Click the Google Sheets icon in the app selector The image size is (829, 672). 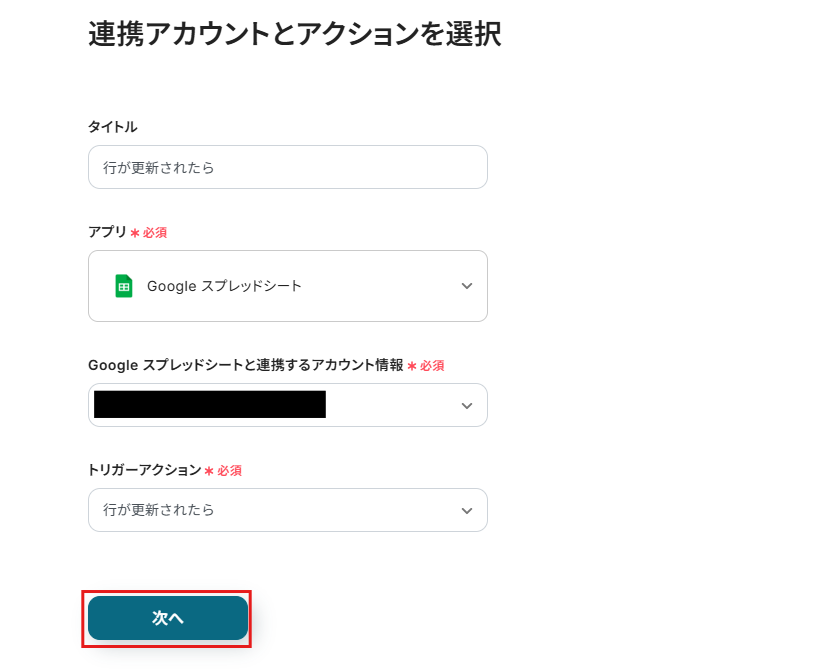coord(124,286)
